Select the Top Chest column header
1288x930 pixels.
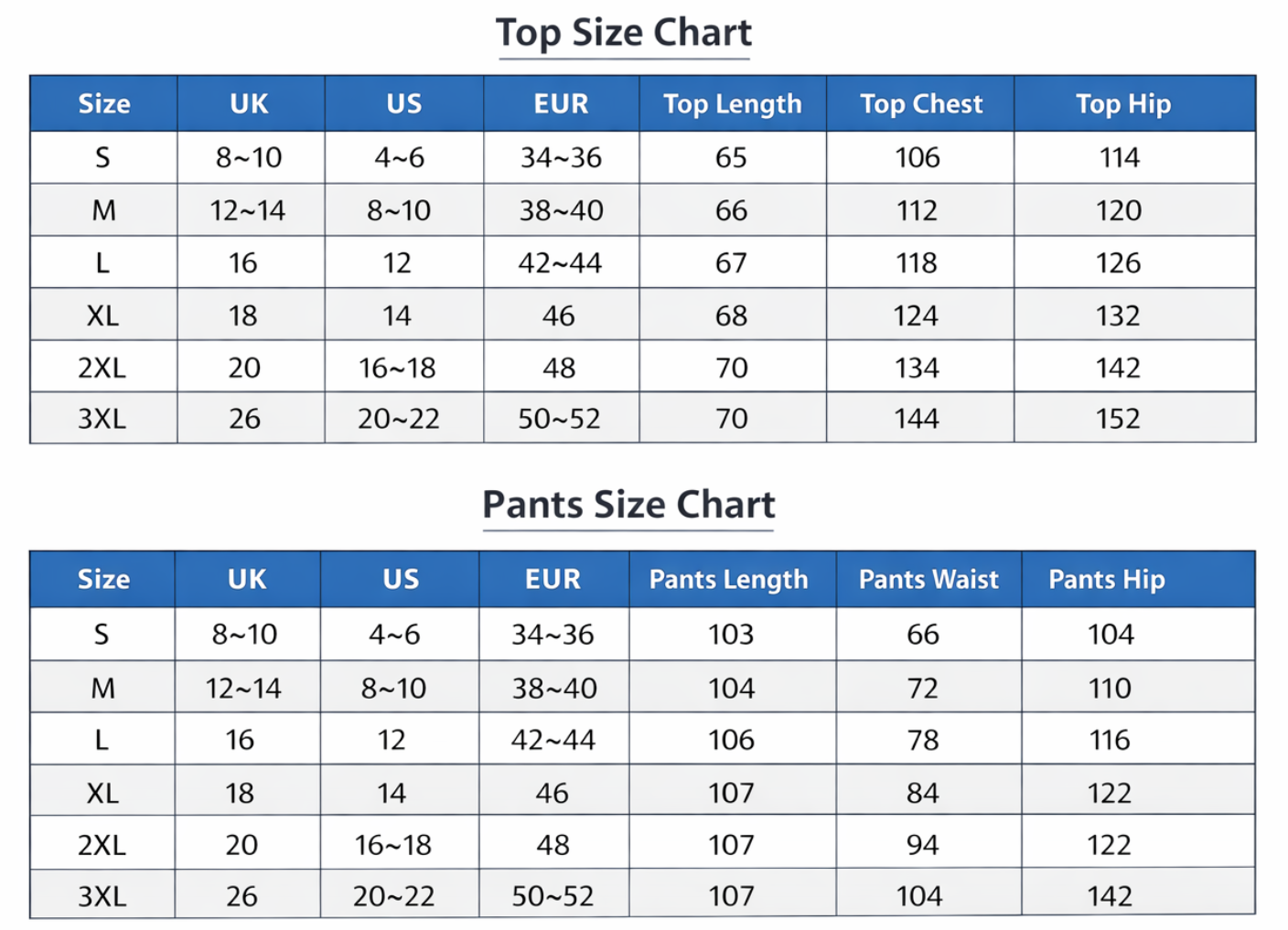click(x=921, y=104)
